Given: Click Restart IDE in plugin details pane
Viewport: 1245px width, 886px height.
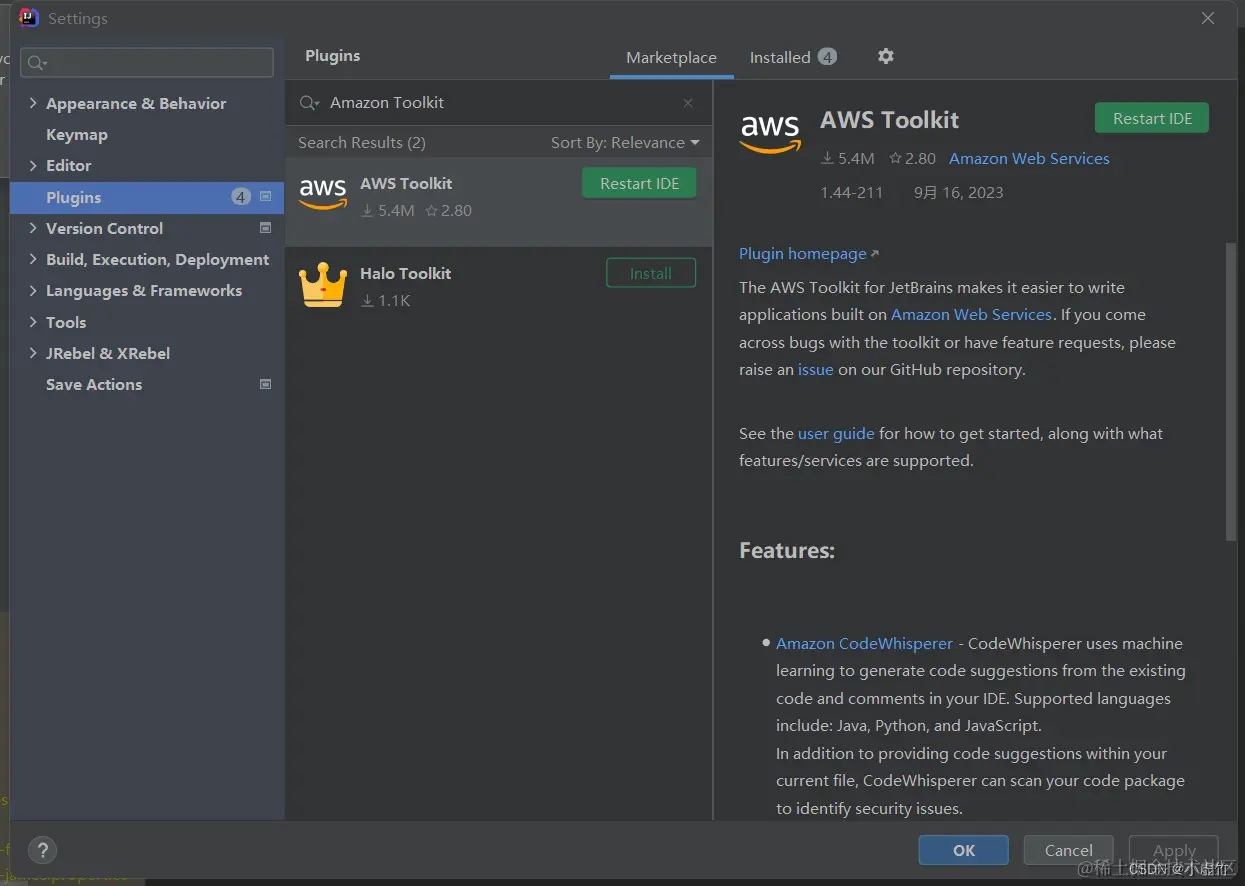Looking at the screenshot, I should pos(1152,118).
